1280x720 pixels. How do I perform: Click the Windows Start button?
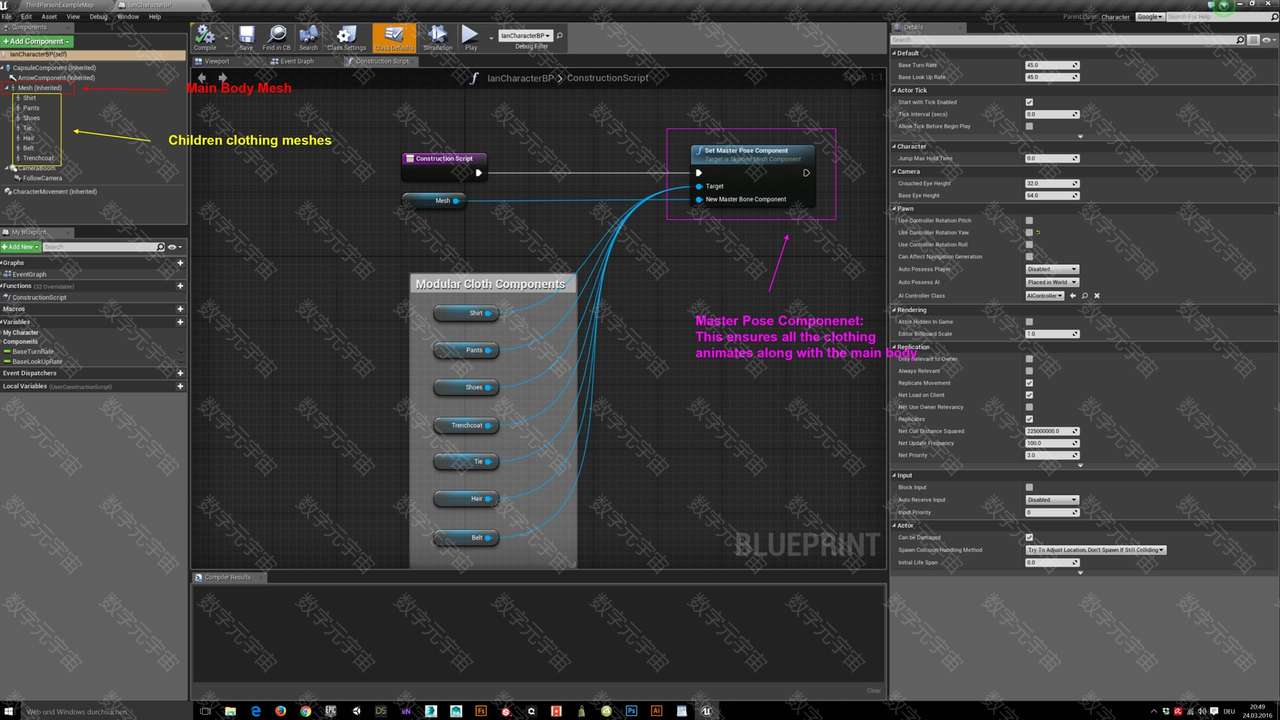[10, 711]
